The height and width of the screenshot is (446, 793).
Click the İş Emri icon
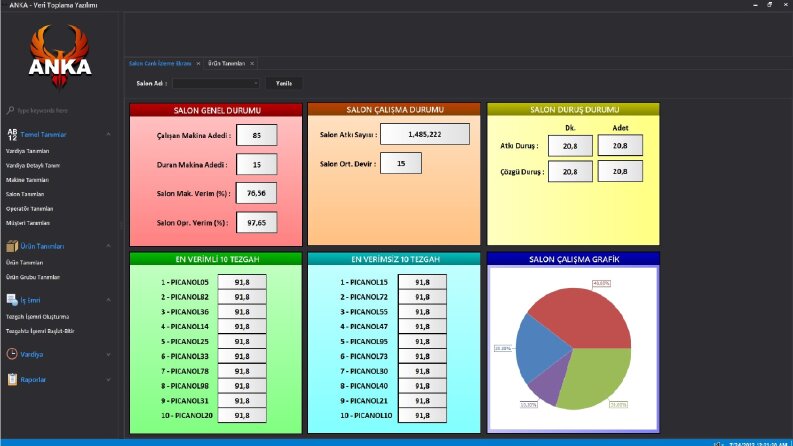pyautogui.click(x=12, y=300)
